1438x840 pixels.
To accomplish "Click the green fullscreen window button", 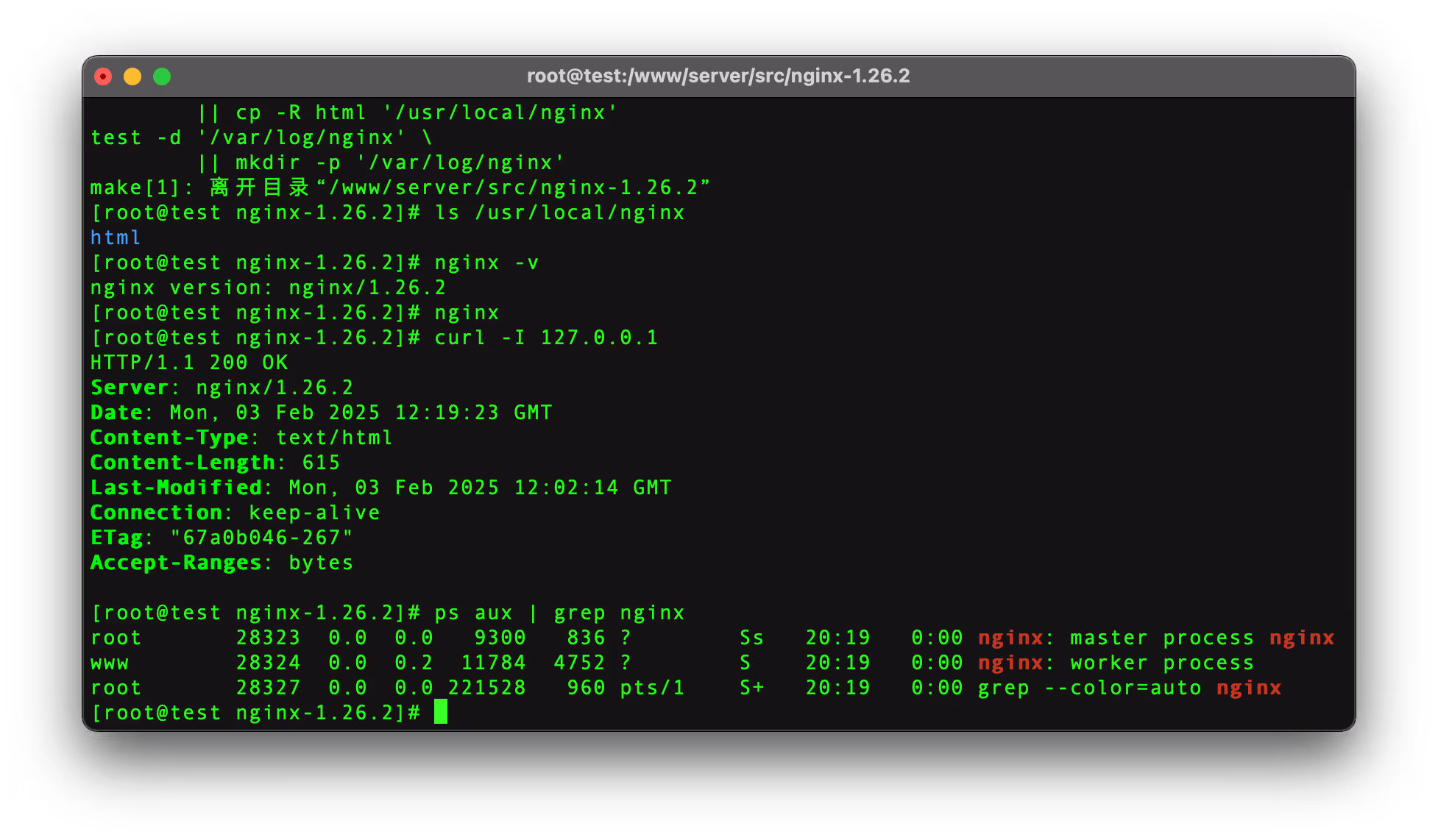I will point(162,76).
